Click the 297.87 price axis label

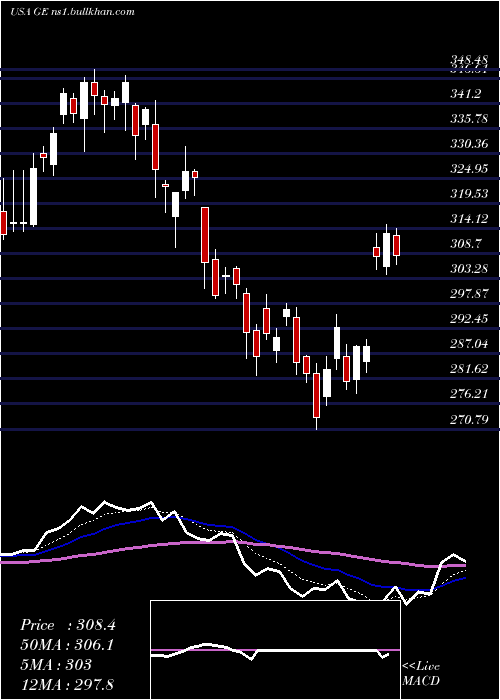click(469, 294)
